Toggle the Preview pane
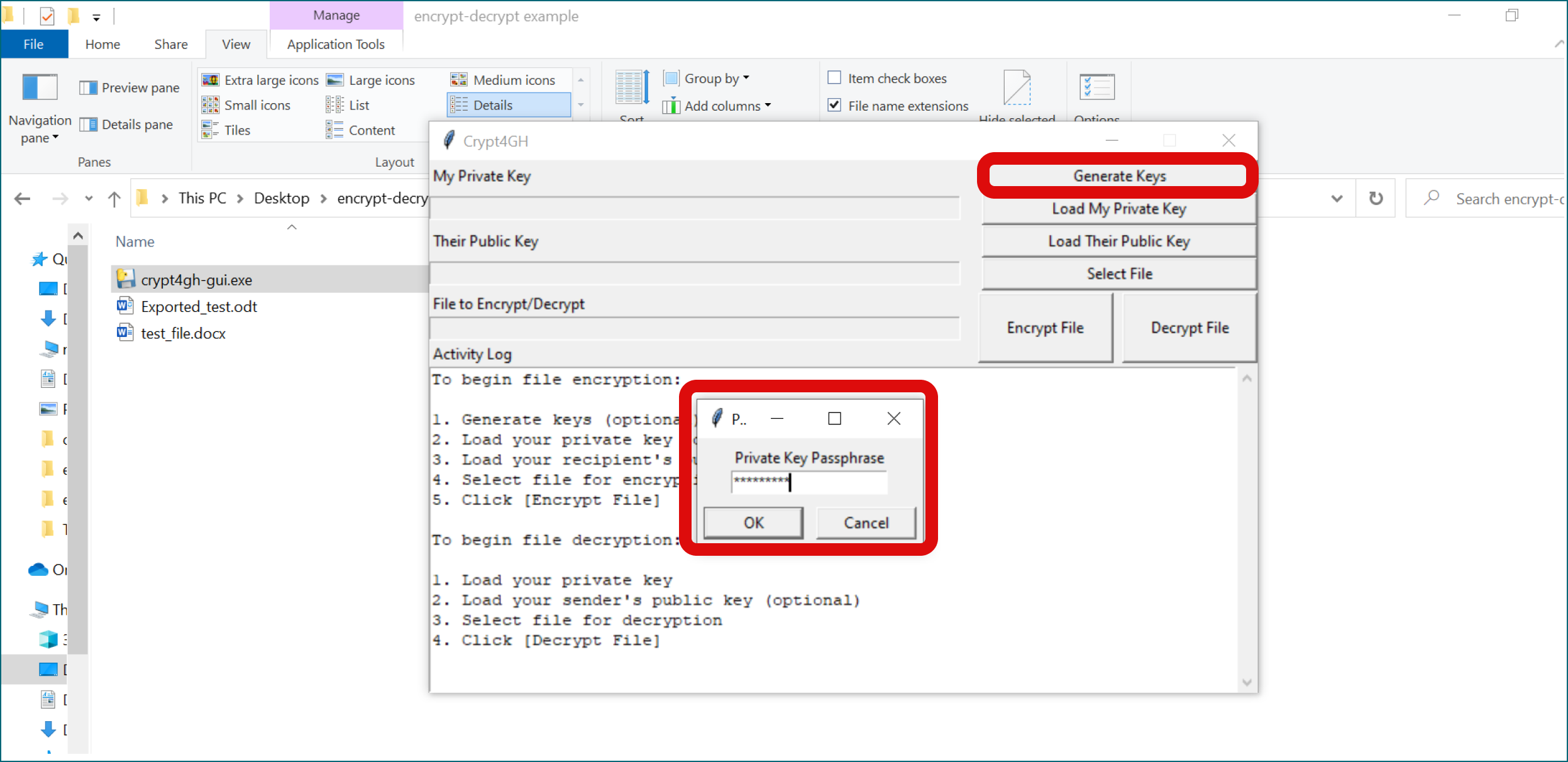The height and width of the screenshot is (762, 1568). [130, 88]
